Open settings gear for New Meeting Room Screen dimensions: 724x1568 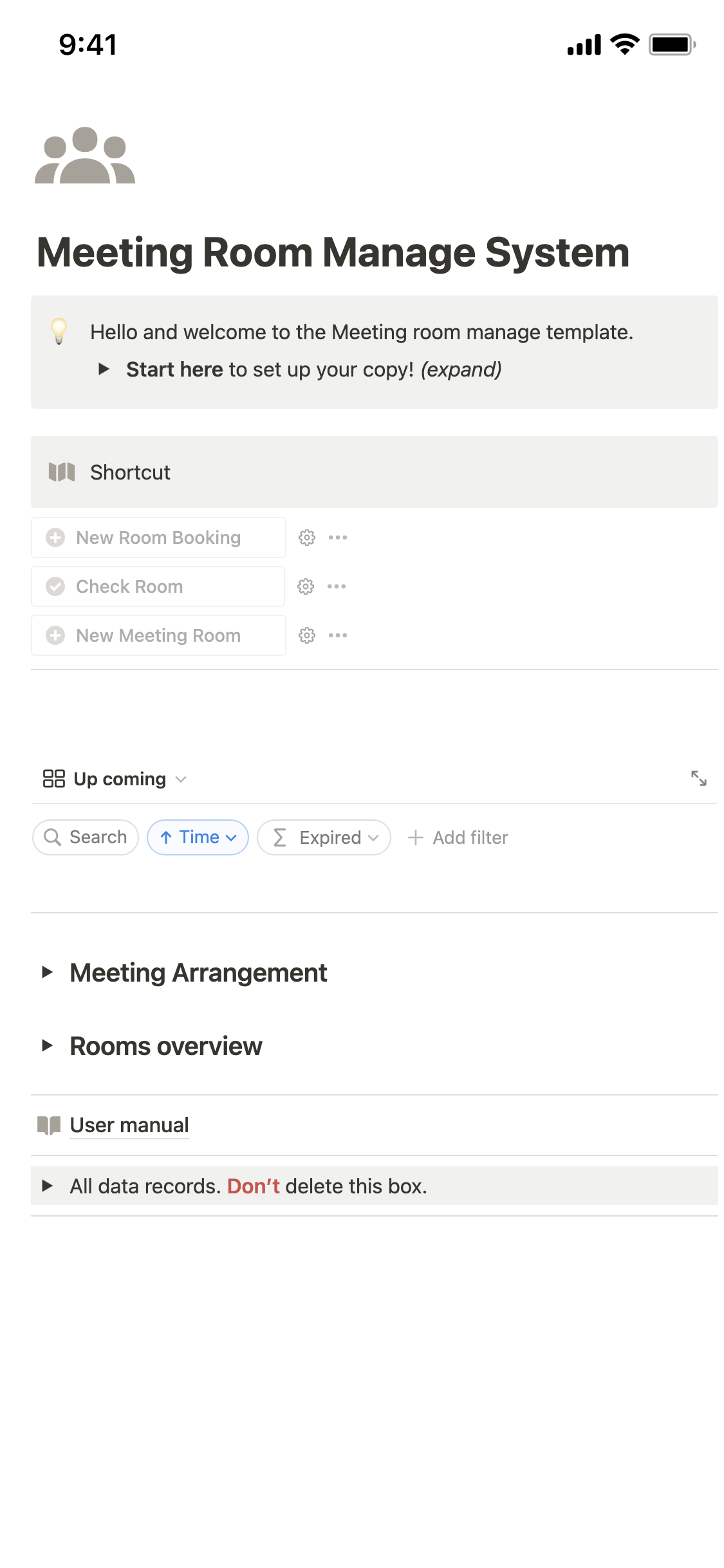click(x=306, y=635)
